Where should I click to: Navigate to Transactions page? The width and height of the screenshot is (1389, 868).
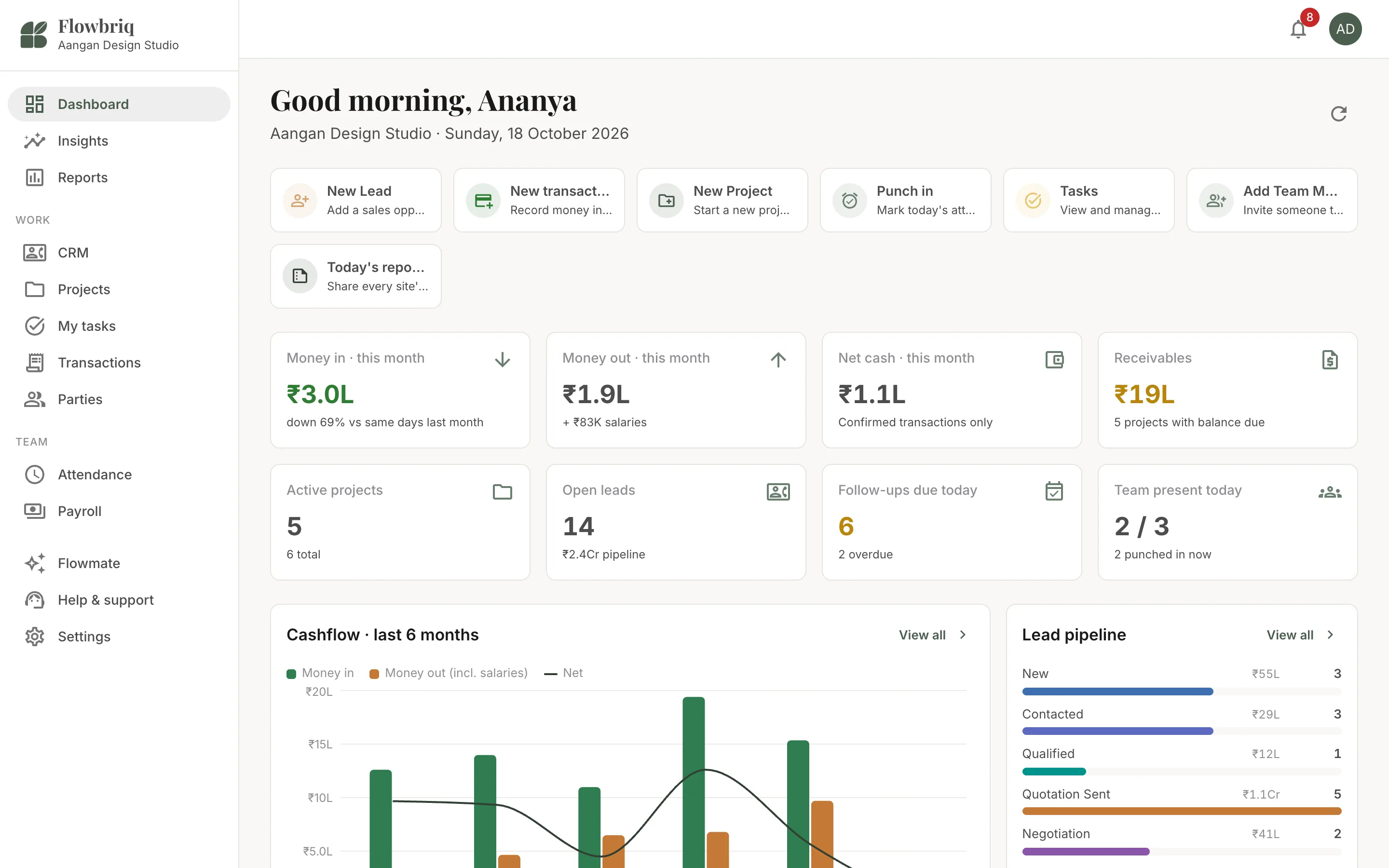click(x=119, y=363)
